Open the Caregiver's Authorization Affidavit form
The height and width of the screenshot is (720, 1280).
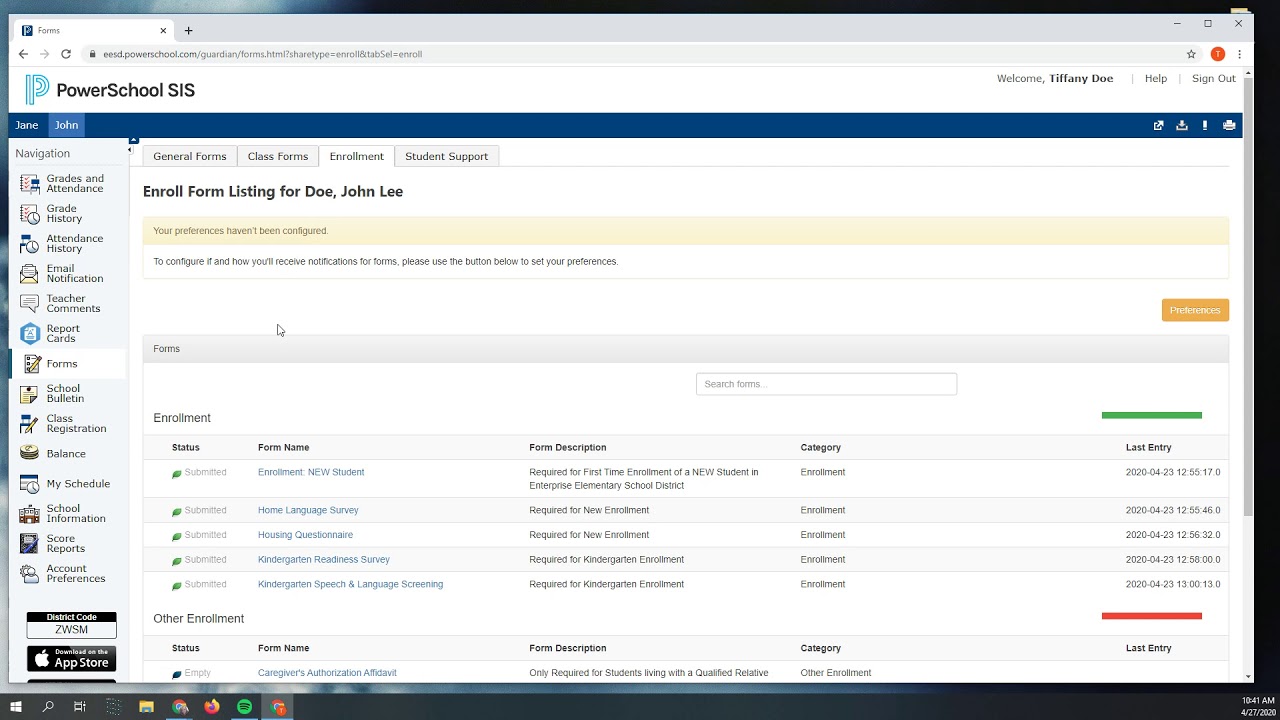click(x=327, y=673)
